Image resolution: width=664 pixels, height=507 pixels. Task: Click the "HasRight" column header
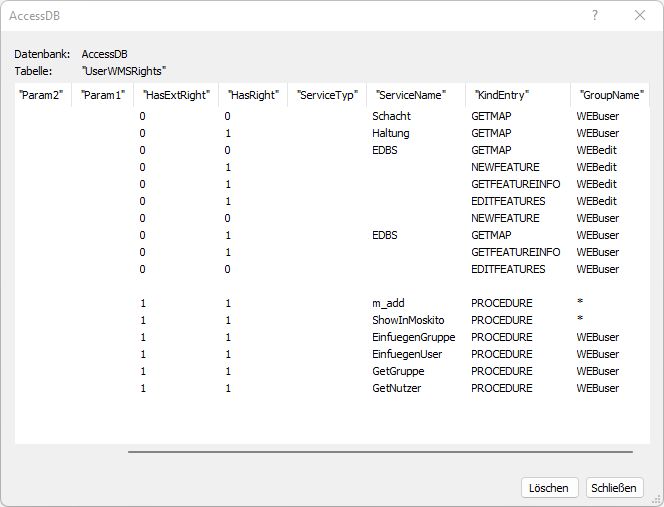(x=253, y=95)
